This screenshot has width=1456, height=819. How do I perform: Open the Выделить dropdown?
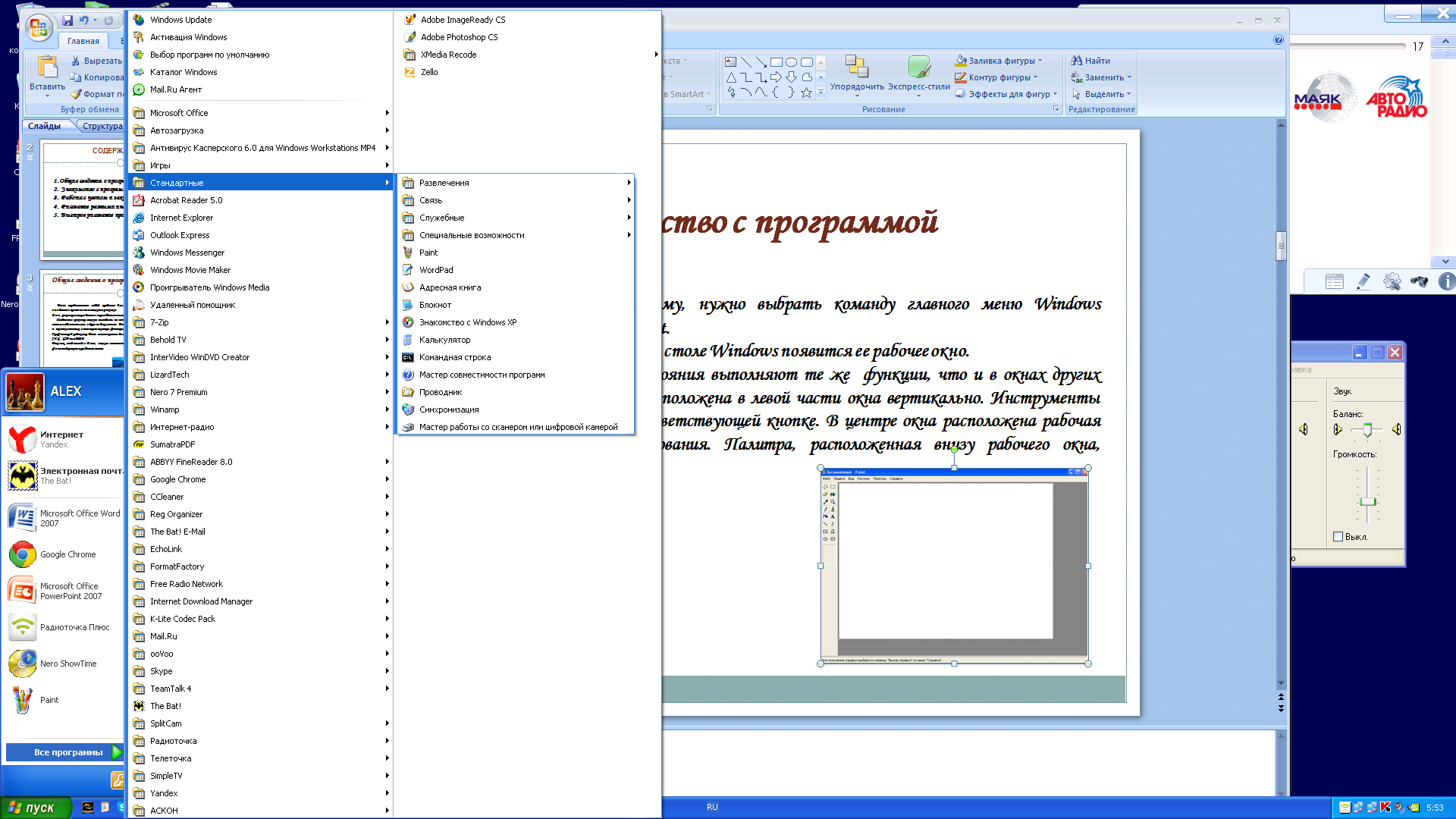pyautogui.click(x=1101, y=94)
